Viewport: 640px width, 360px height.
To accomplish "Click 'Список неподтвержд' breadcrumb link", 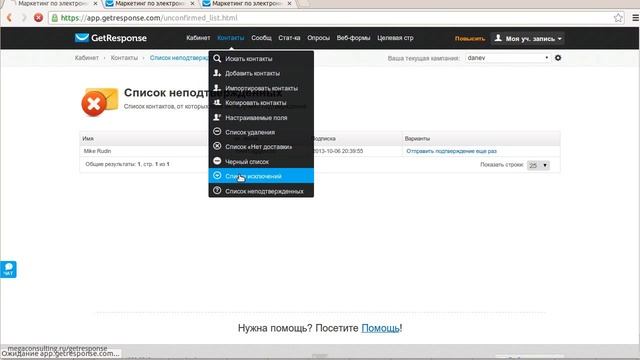I will [179, 58].
